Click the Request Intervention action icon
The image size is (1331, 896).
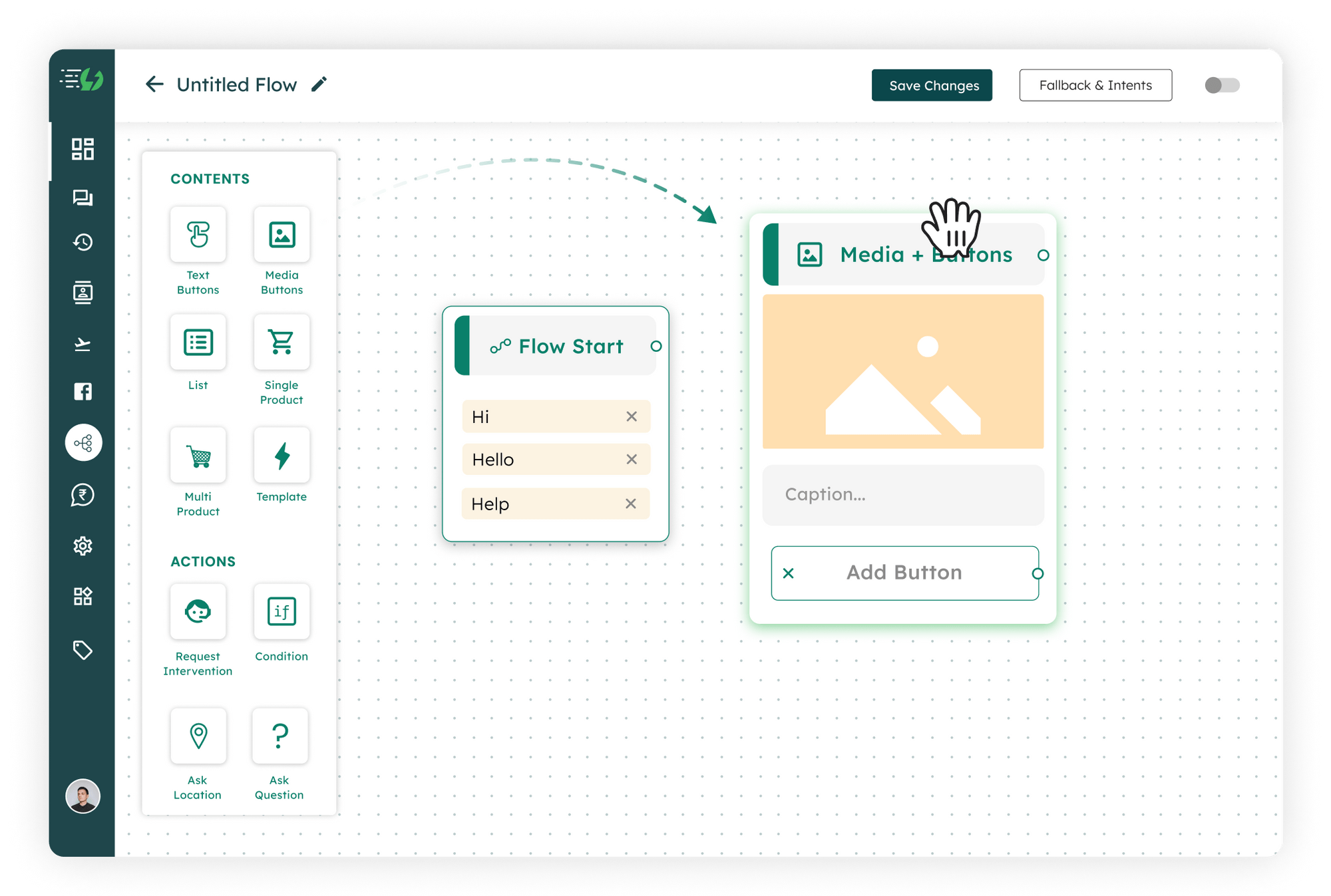(x=198, y=611)
